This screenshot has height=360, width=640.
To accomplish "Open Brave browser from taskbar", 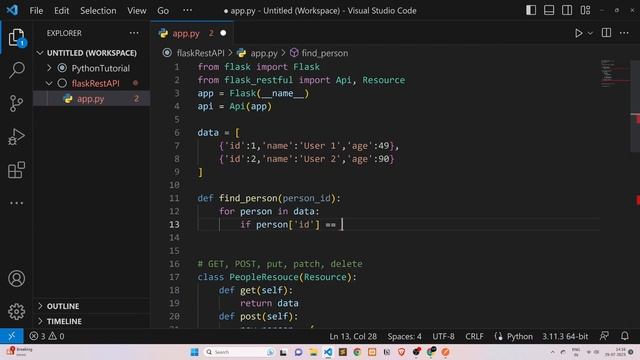I will [x=401, y=352].
